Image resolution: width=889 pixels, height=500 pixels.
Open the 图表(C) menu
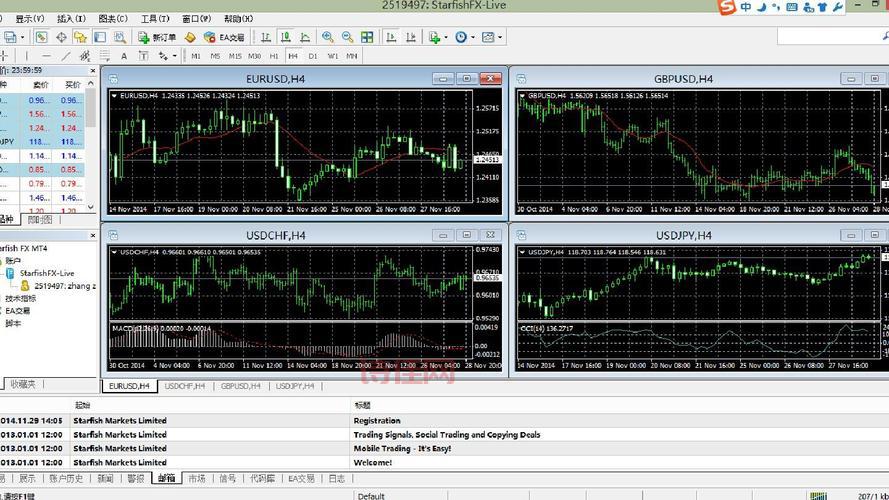pos(113,19)
